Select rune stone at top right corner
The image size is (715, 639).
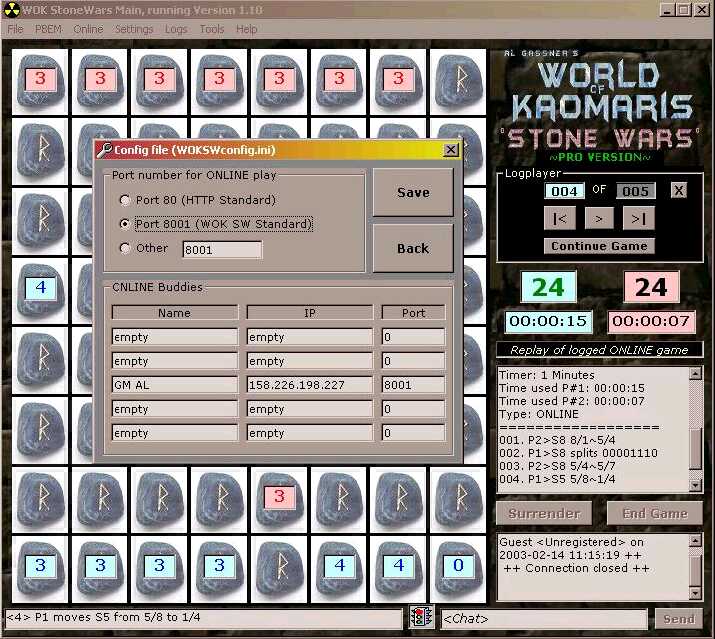(x=458, y=82)
